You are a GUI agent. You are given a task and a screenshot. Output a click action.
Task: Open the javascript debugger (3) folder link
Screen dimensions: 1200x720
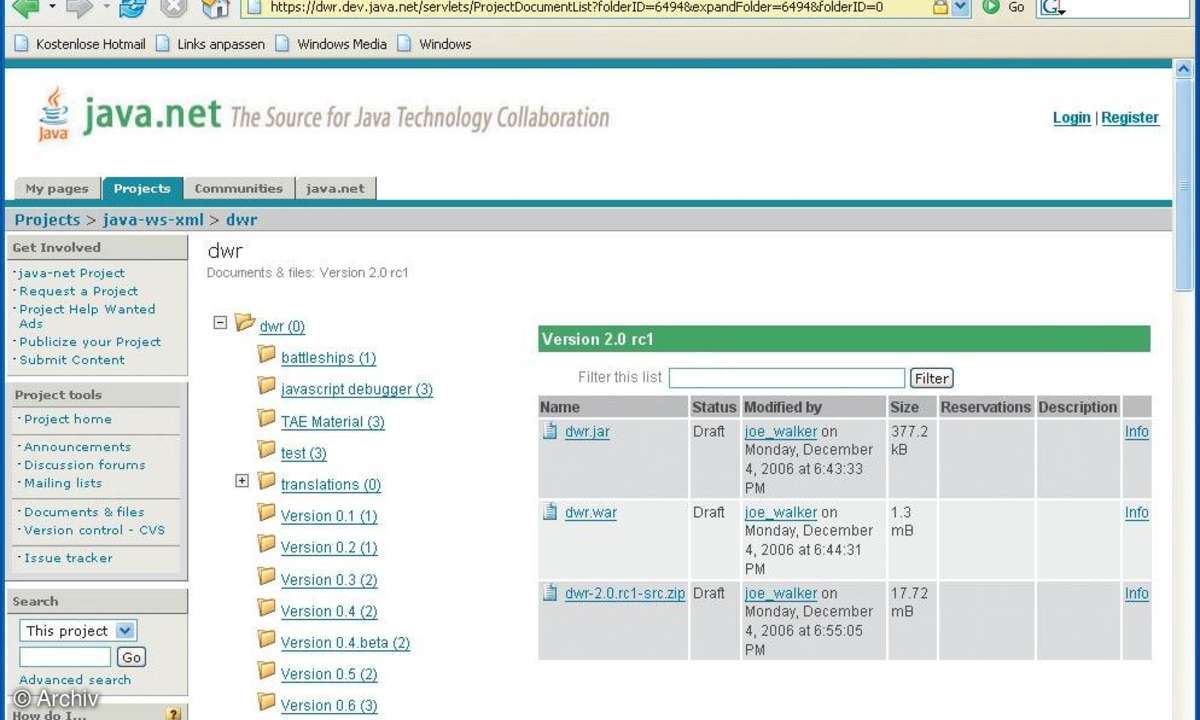point(357,389)
